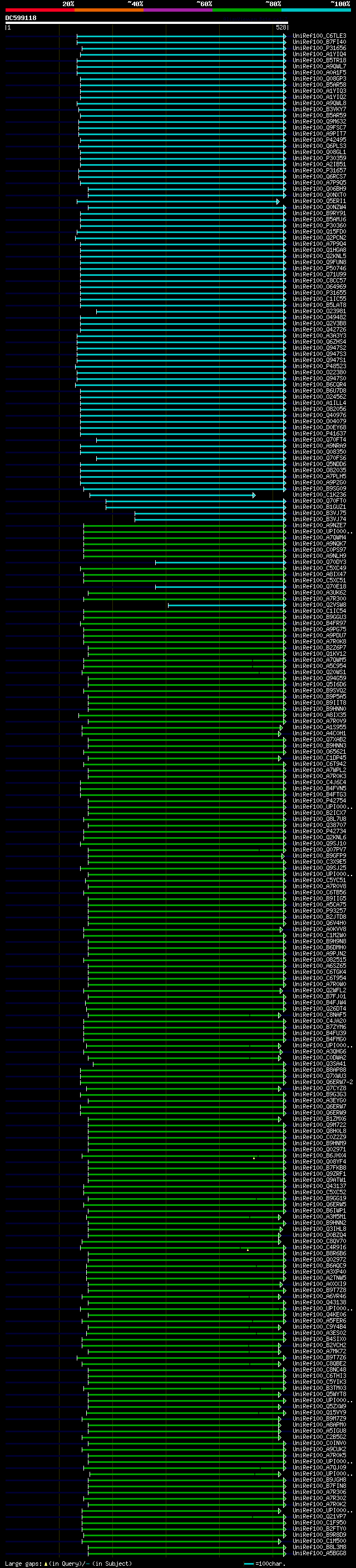This screenshot has width=356, height=1568.
Task: Select hit UniRef100_A1S955
Action: coord(319,728)
